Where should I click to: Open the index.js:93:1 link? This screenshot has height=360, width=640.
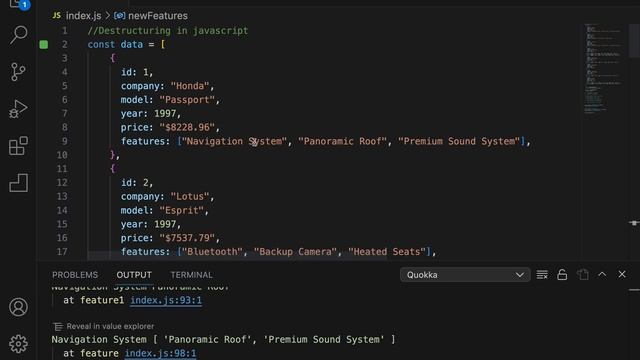point(166,300)
